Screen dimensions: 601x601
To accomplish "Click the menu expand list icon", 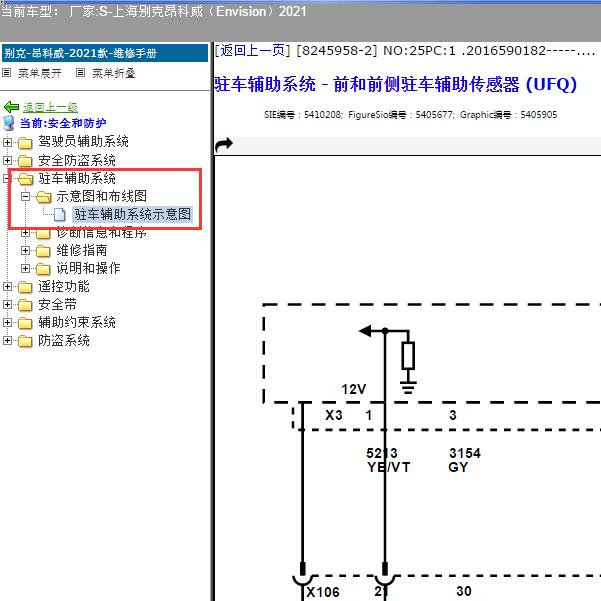I will click(7, 72).
